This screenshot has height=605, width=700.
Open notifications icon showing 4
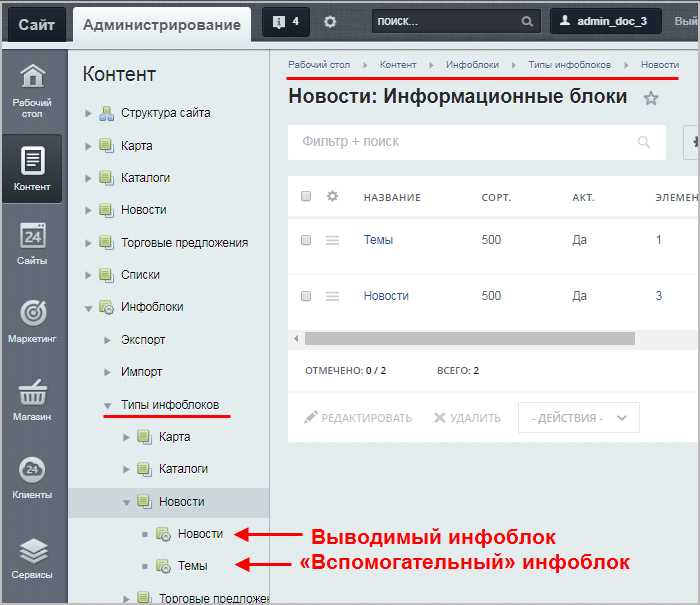click(x=286, y=21)
